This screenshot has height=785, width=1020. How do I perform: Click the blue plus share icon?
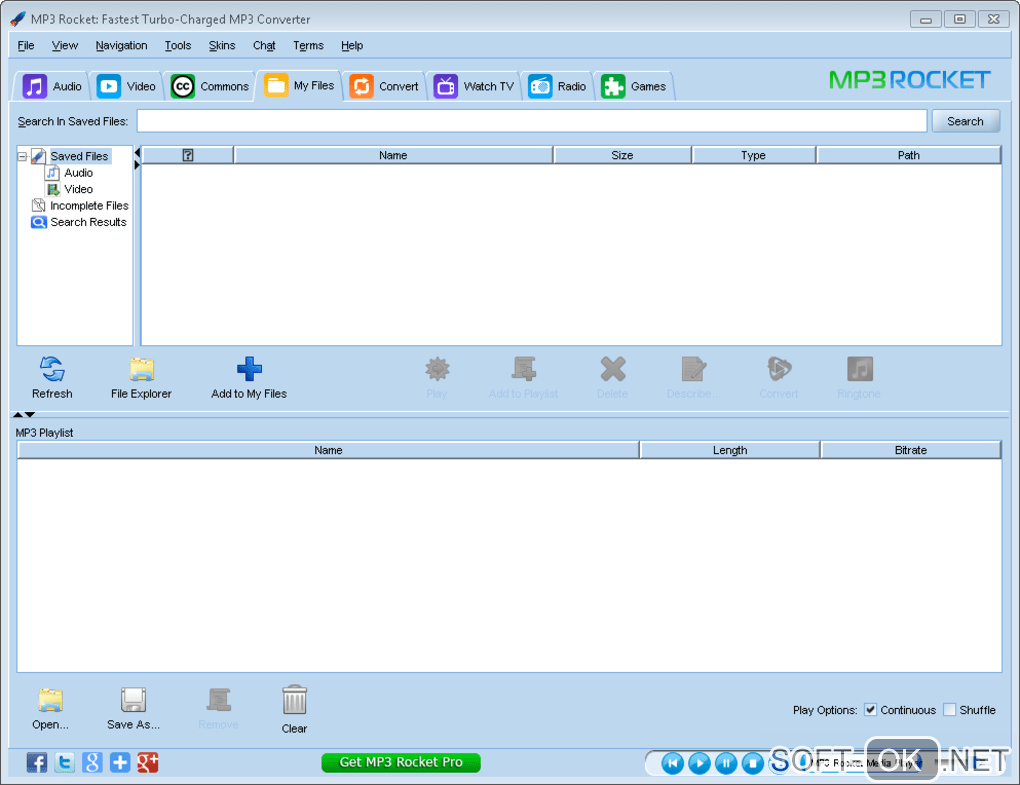(120, 762)
